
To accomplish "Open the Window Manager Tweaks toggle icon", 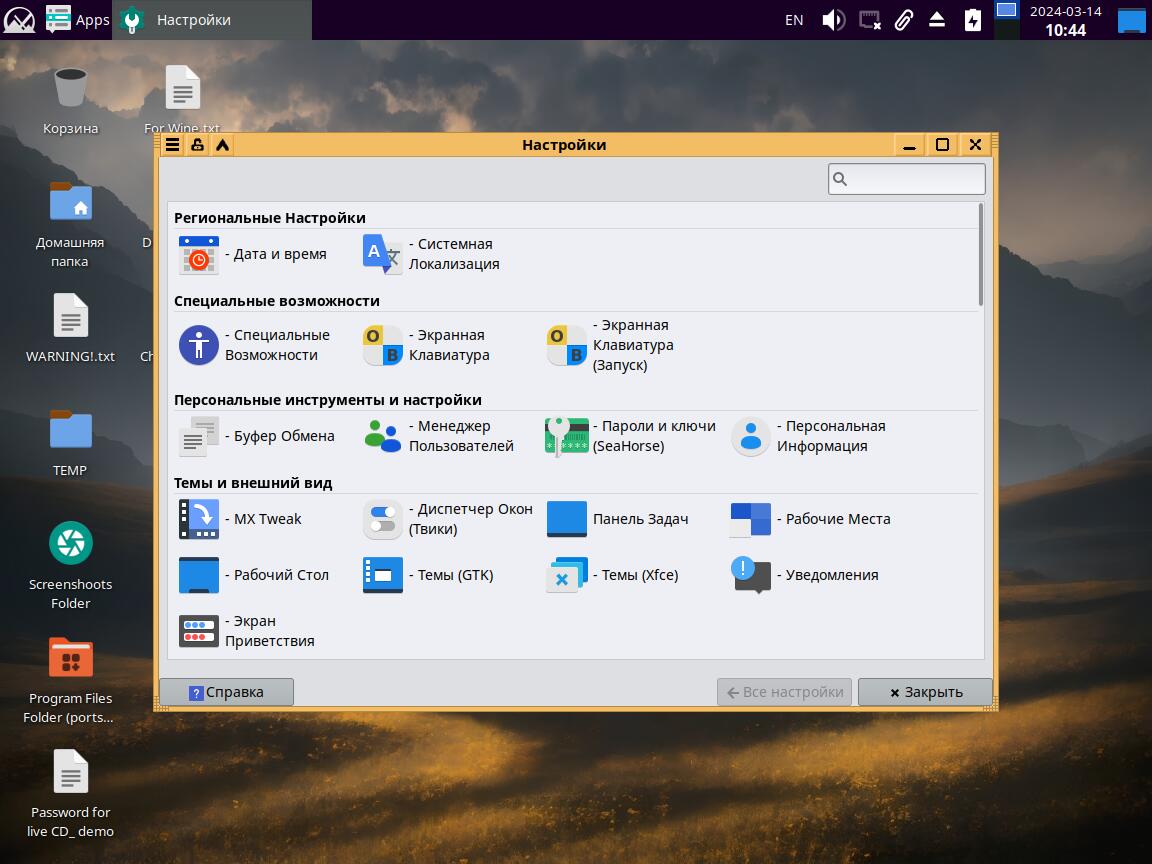I will coord(382,520).
